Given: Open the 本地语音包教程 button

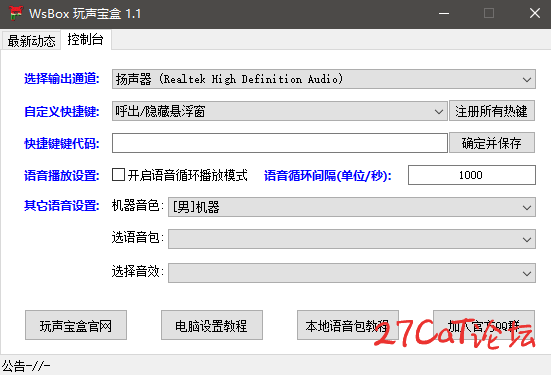Looking at the screenshot, I should (348, 325).
